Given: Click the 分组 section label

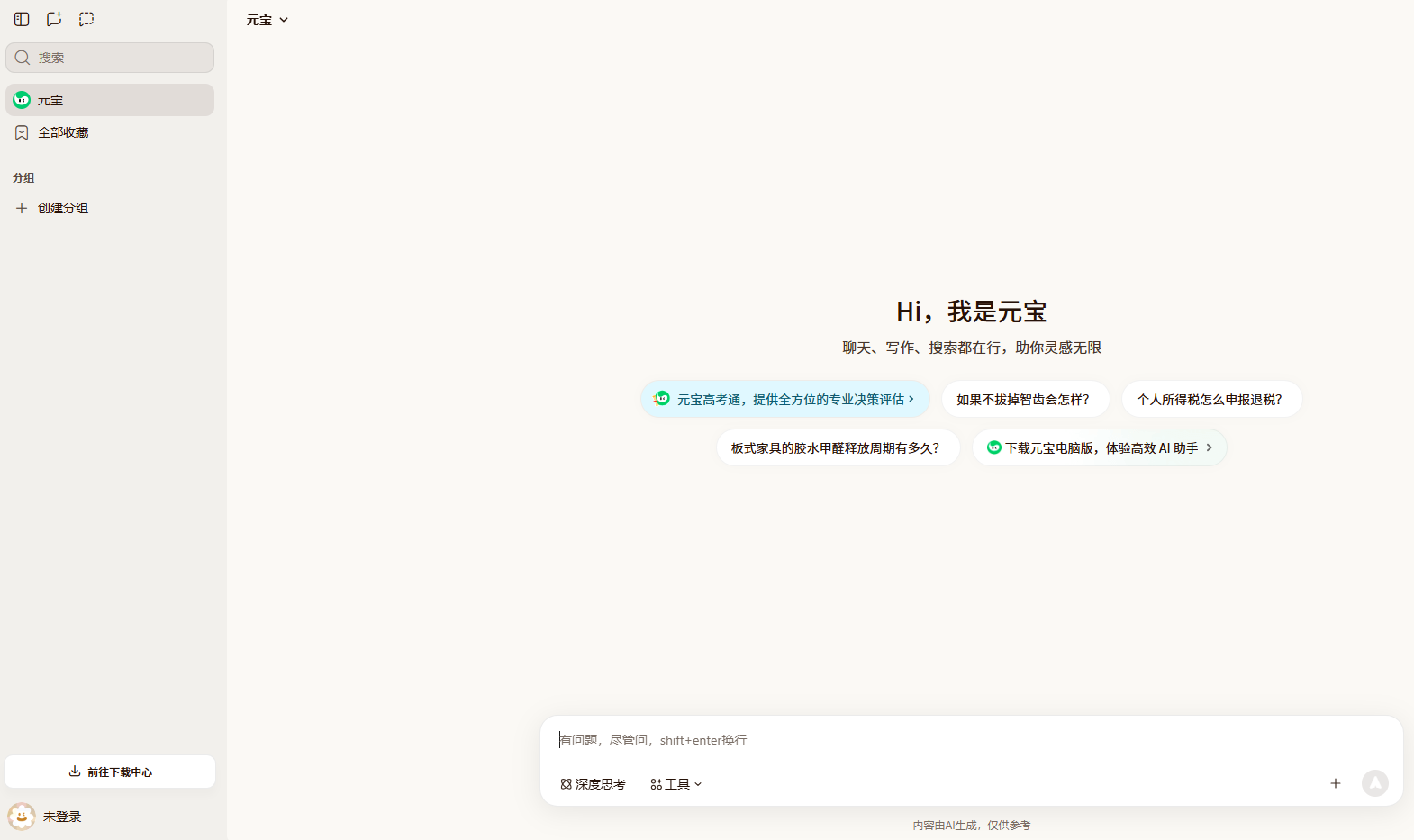Looking at the screenshot, I should click(x=23, y=178).
